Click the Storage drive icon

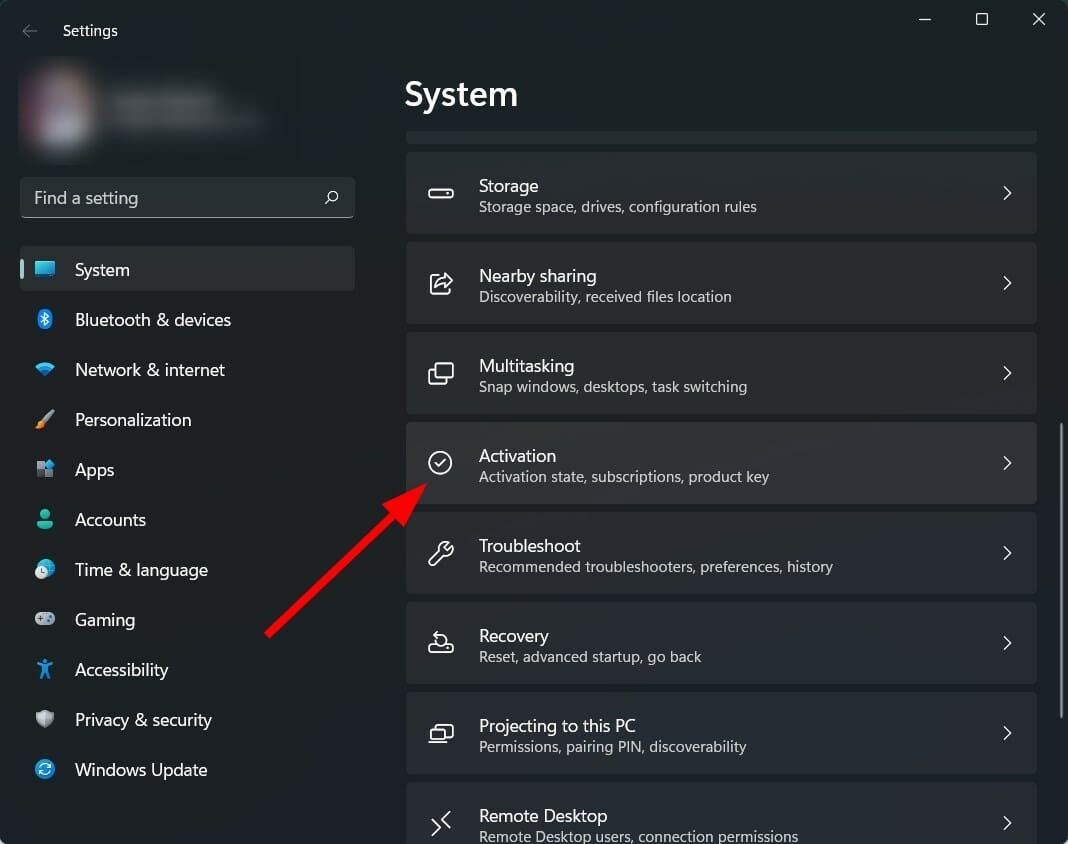(441, 193)
